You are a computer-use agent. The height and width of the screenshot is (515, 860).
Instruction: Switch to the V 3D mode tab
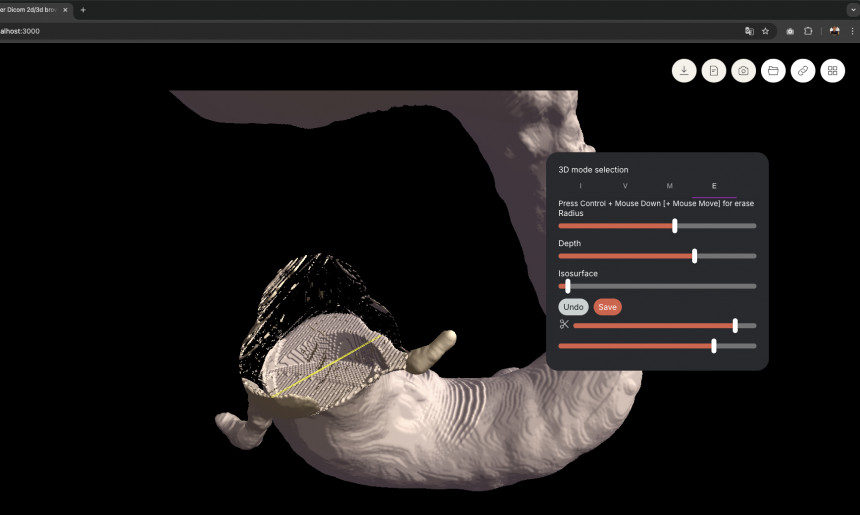[x=625, y=186]
